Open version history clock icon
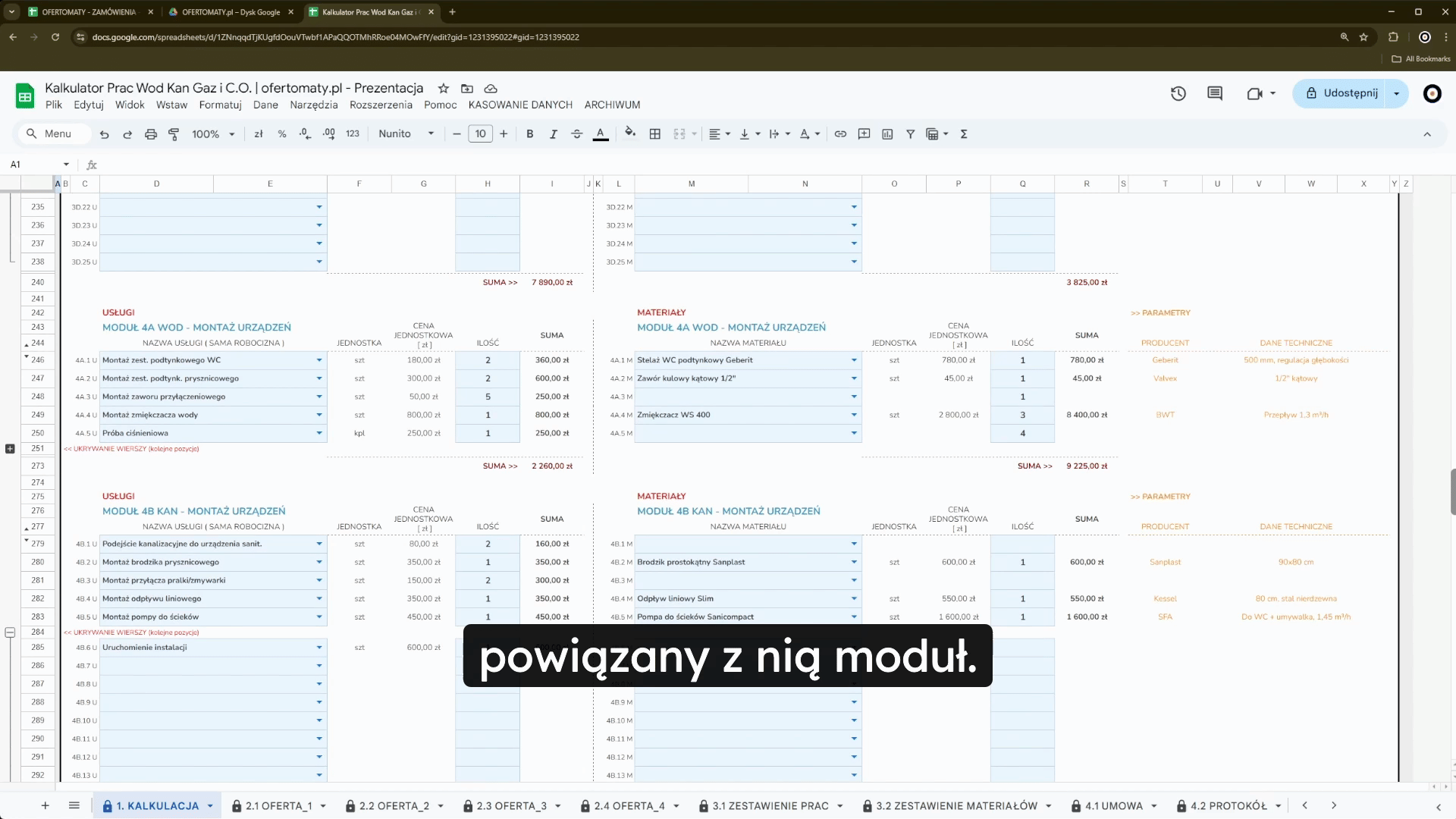Screen dimensions: 1456x819 tap(1178, 93)
